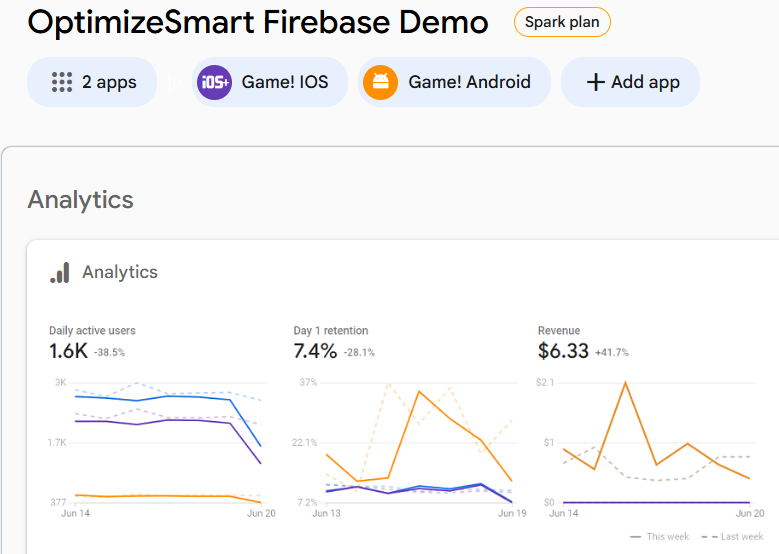Click the -28.1% change indicator
The width and height of the screenshot is (779, 554).
click(x=359, y=353)
